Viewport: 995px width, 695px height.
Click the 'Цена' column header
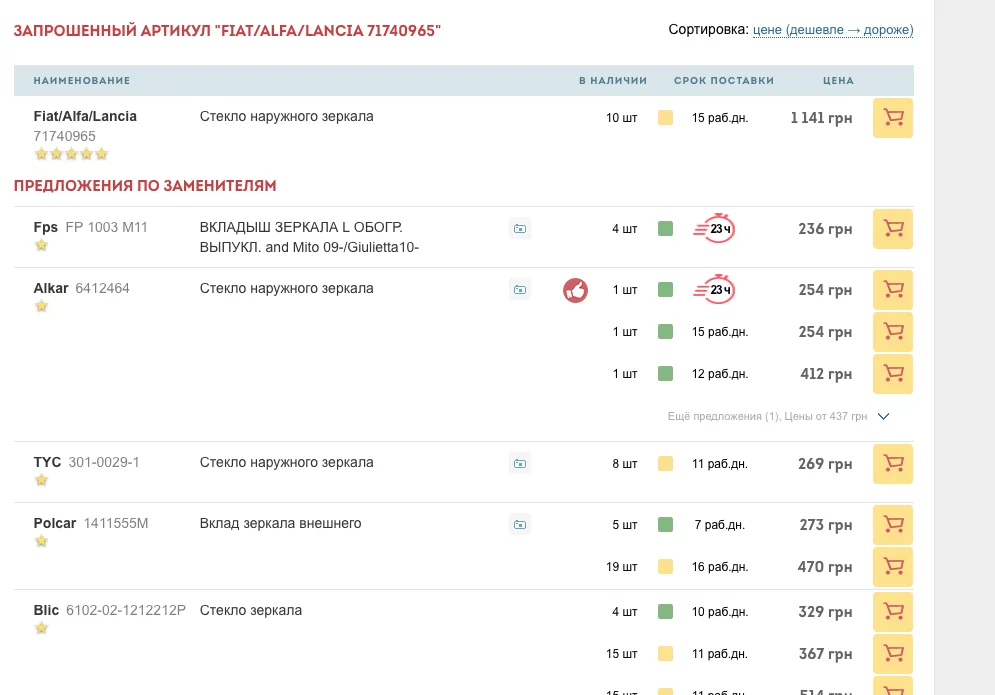tap(838, 81)
